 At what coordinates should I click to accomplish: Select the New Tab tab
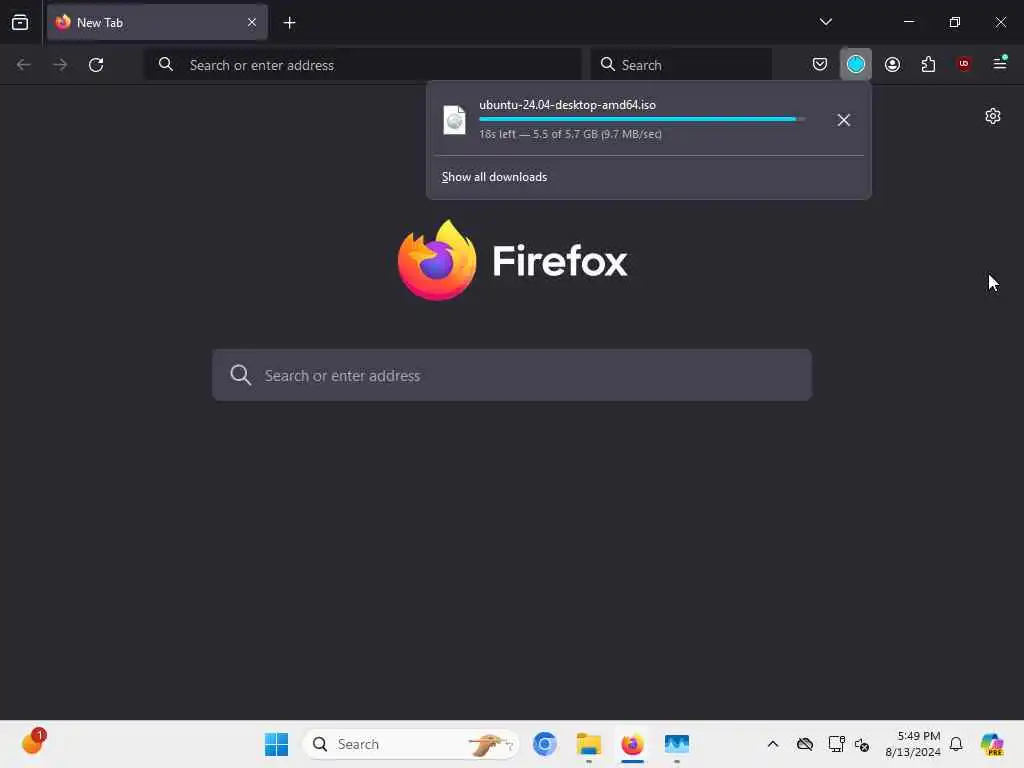pyautogui.click(x=157, y=22)
